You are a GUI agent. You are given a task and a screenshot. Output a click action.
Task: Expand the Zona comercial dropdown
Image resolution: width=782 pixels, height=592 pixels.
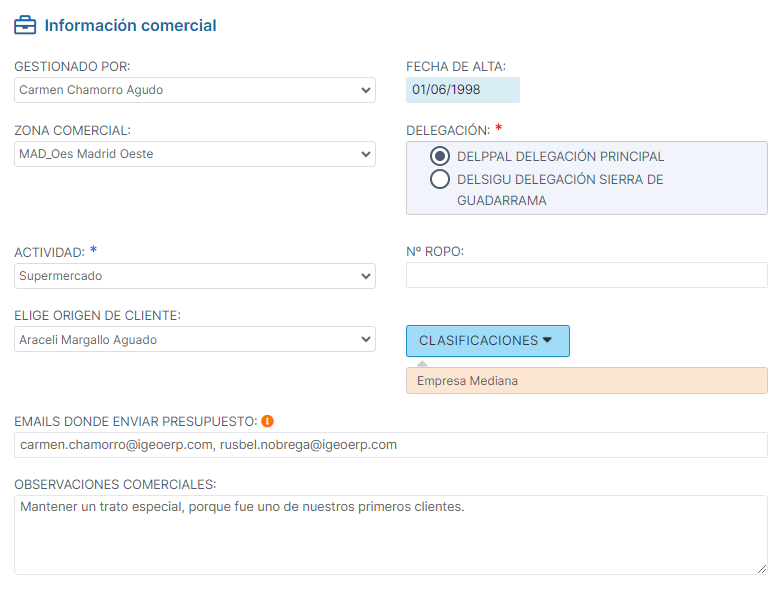click(x=195, y=154)
